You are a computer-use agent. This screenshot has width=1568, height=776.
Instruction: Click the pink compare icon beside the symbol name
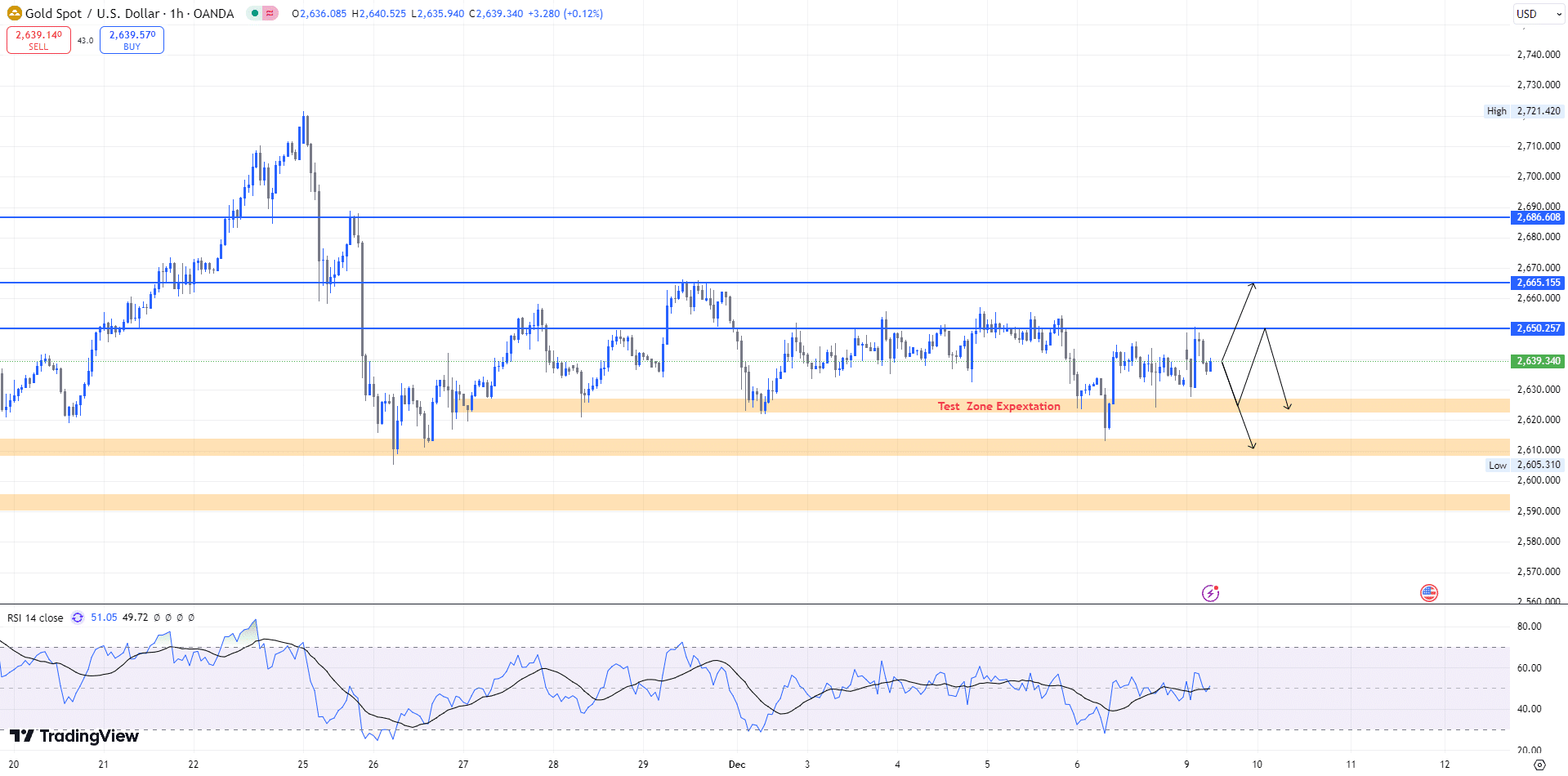pos(270,14)
